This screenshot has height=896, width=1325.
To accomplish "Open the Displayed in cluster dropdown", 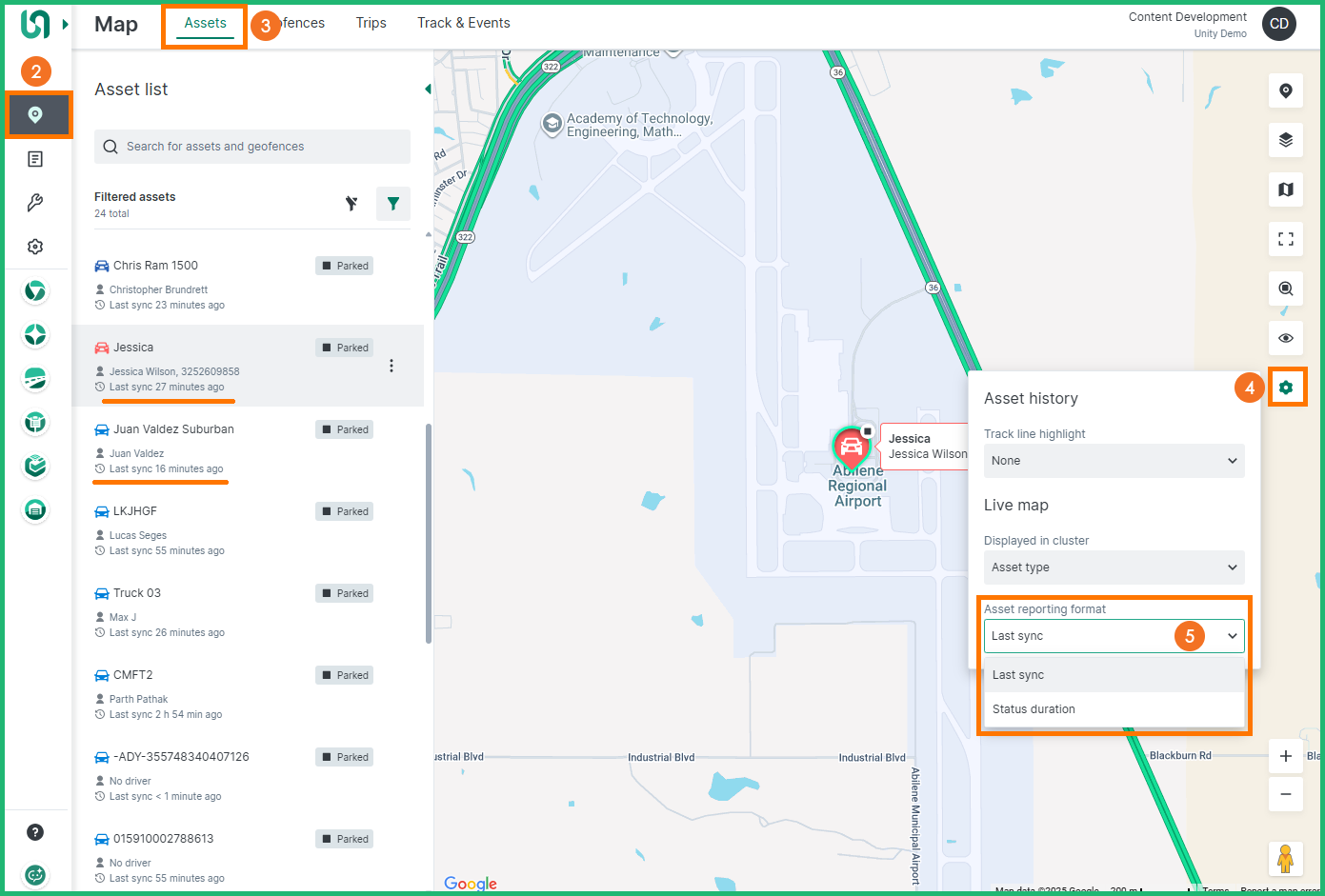I will [1114, 567].
